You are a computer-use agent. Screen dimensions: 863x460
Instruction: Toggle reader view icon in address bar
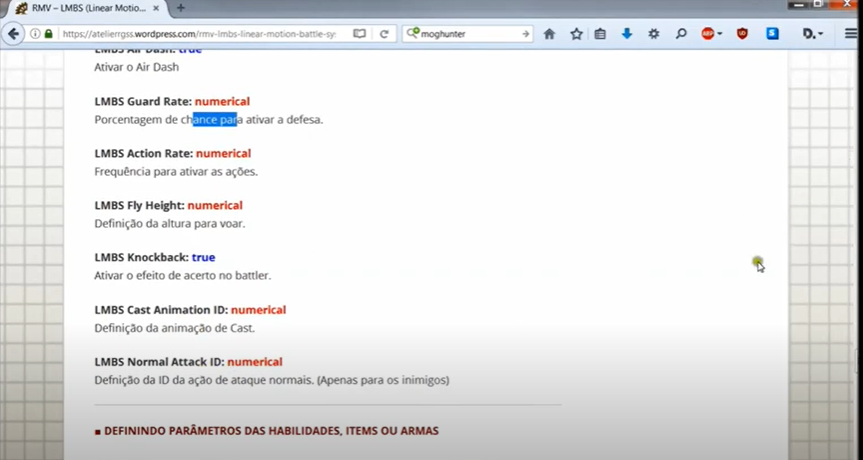(359, 34)
